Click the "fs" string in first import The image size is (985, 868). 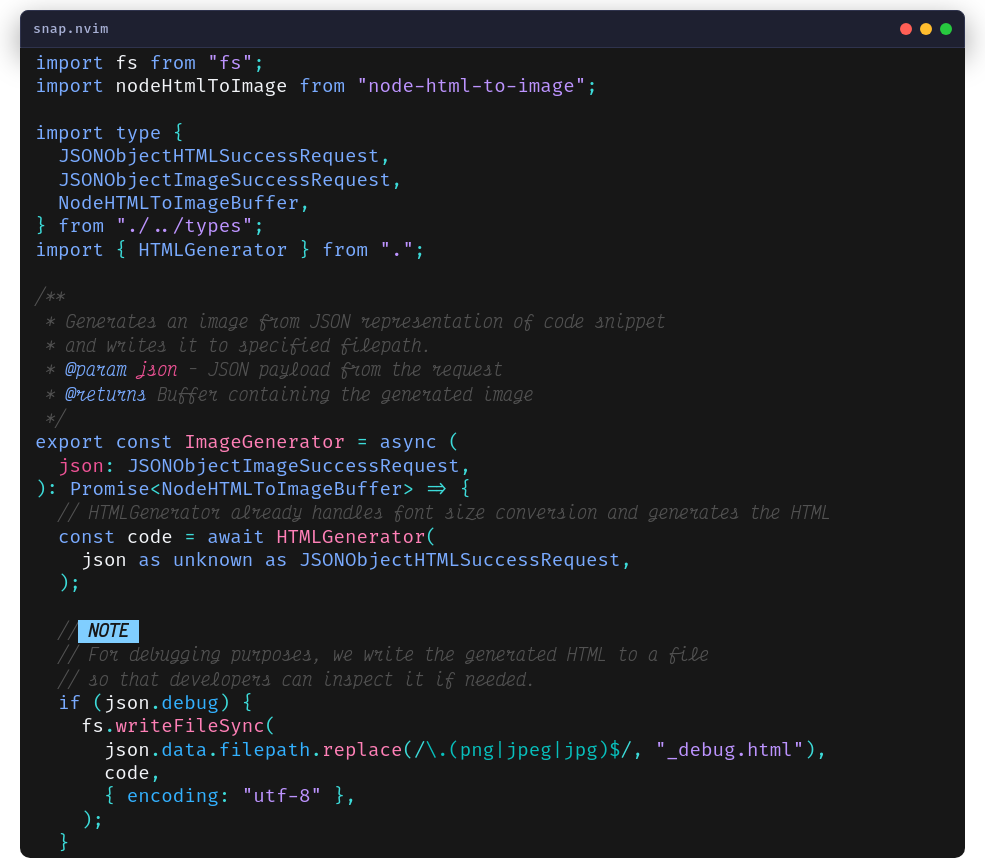click(x=230, y=63)
